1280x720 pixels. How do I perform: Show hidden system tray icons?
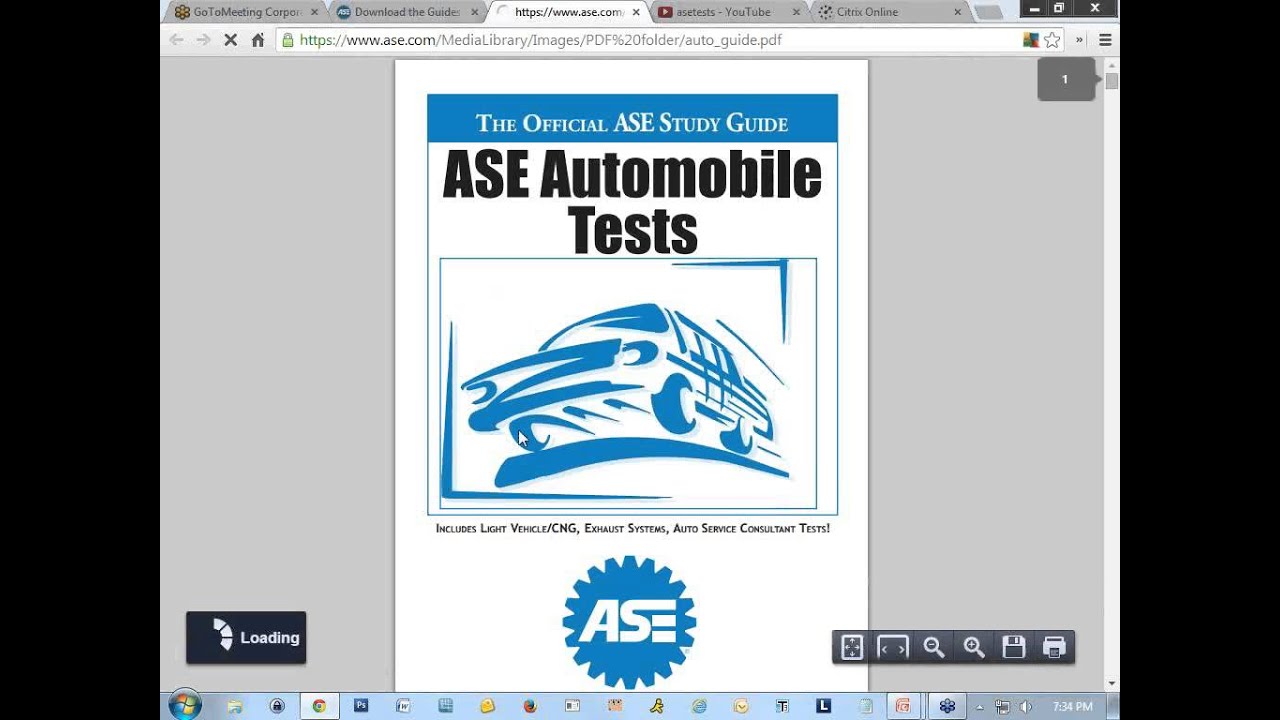pyautogui.click(x=980, y=707)
